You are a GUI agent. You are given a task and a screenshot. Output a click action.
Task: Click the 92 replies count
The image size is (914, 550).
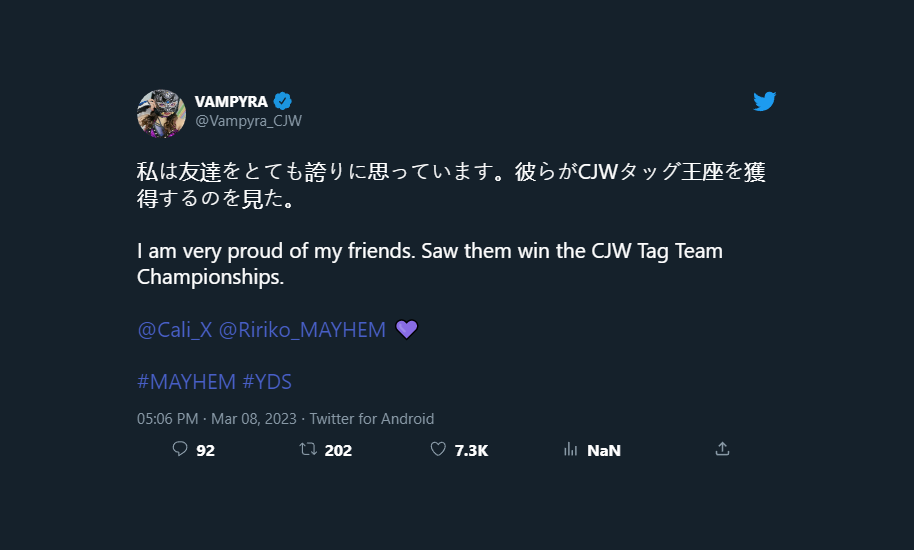click(x=205, y=450)
